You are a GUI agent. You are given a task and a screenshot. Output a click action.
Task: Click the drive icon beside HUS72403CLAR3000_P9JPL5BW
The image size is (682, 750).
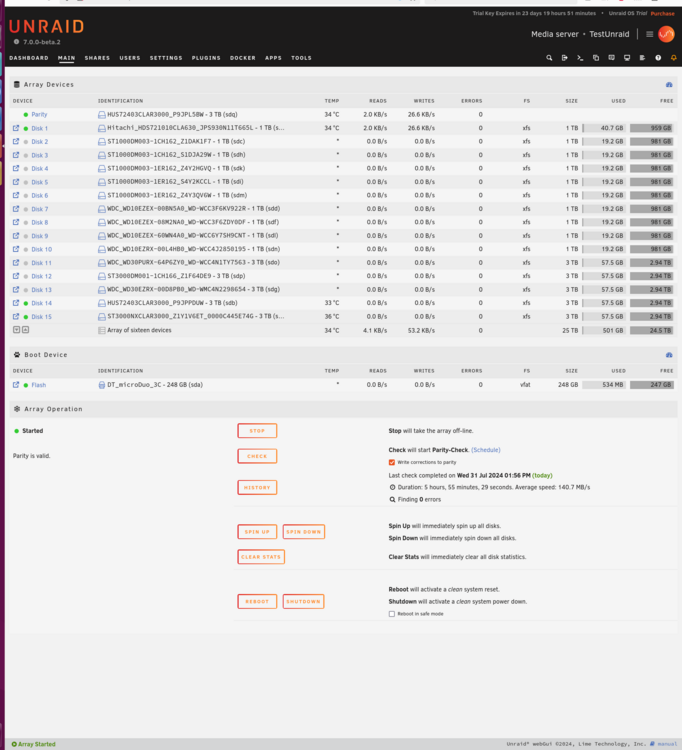(x=101, y=115)
